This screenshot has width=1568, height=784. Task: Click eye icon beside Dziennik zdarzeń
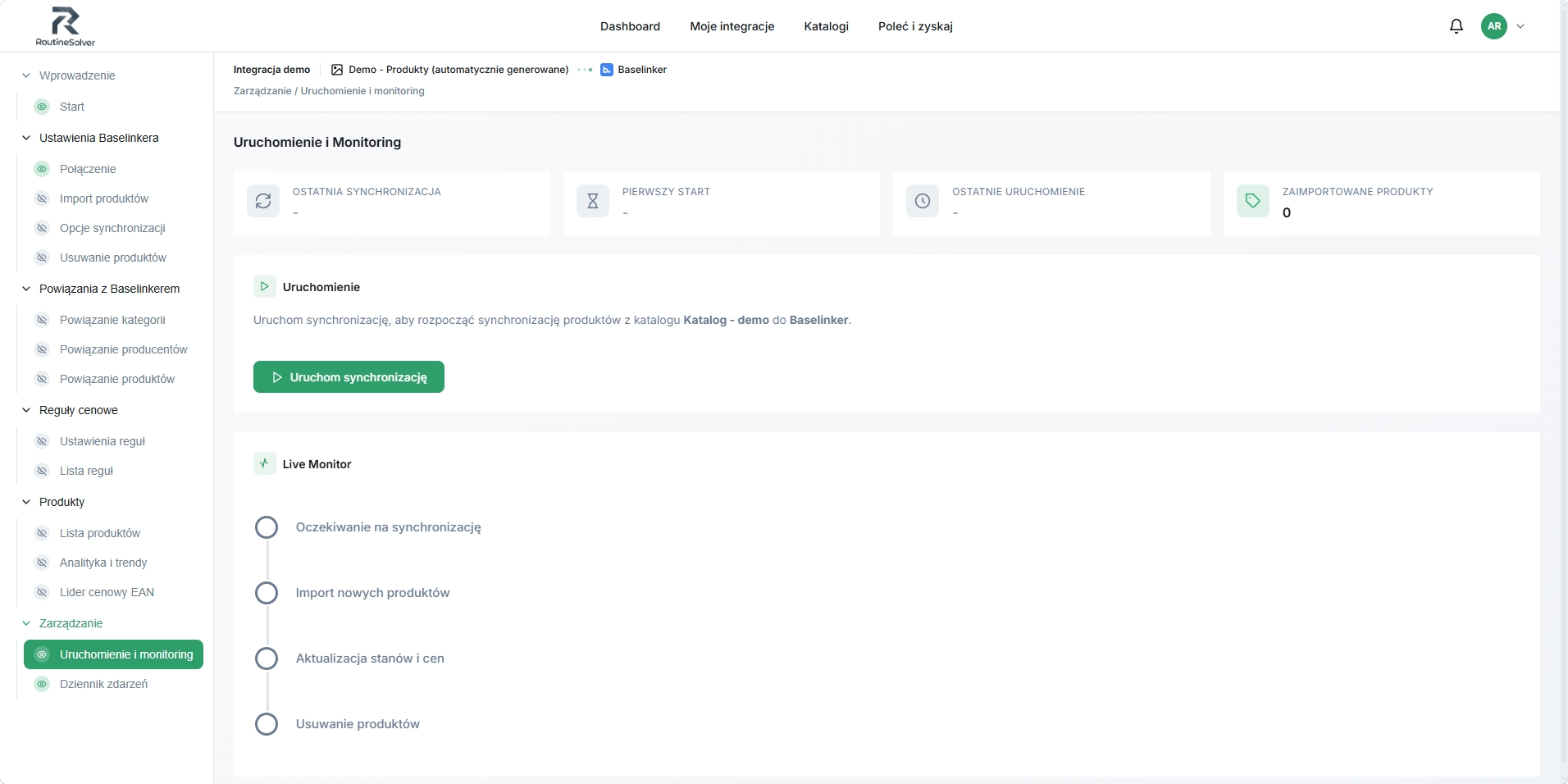42,684
